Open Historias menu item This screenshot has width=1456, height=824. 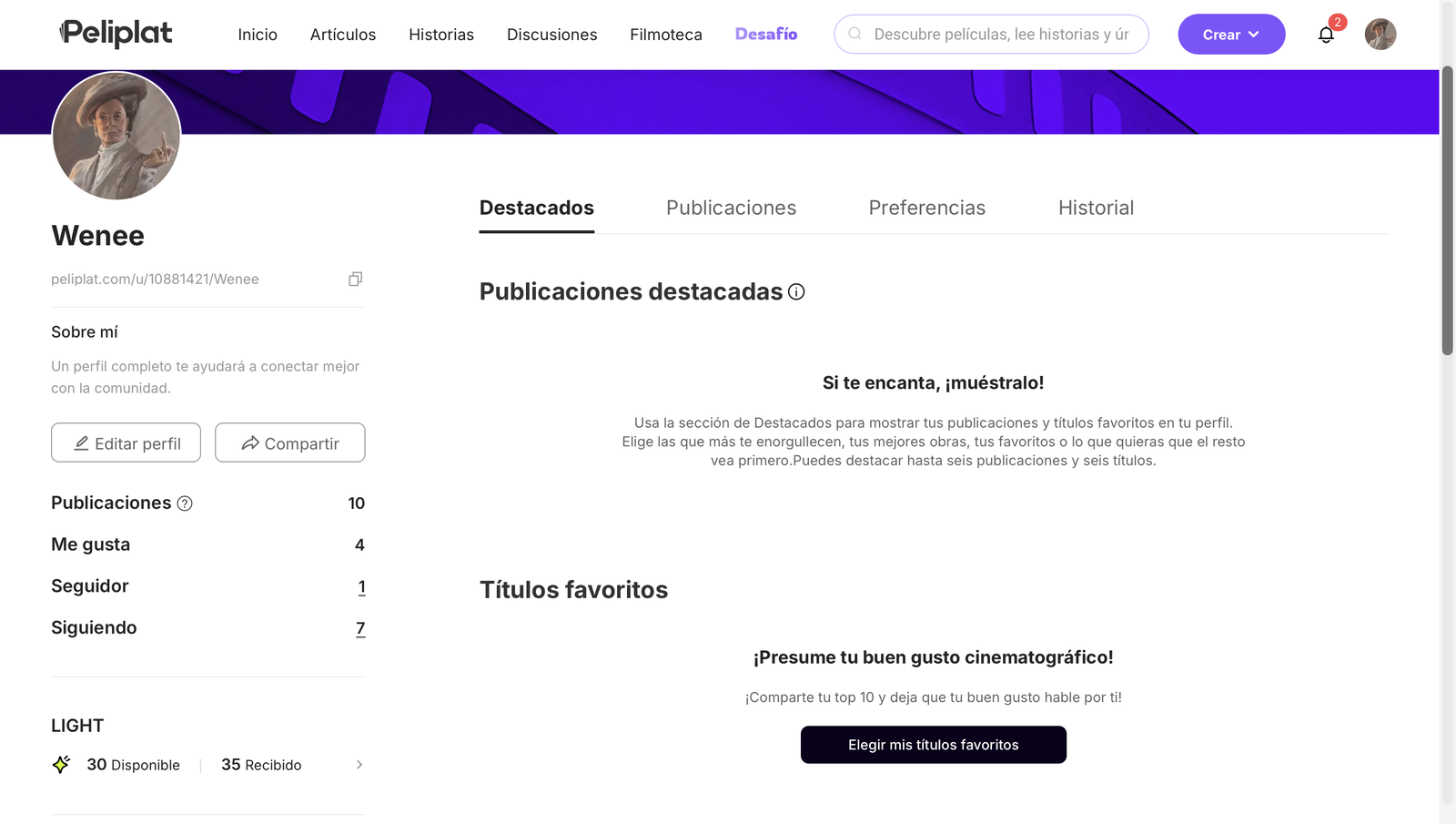tap(441, 35)
